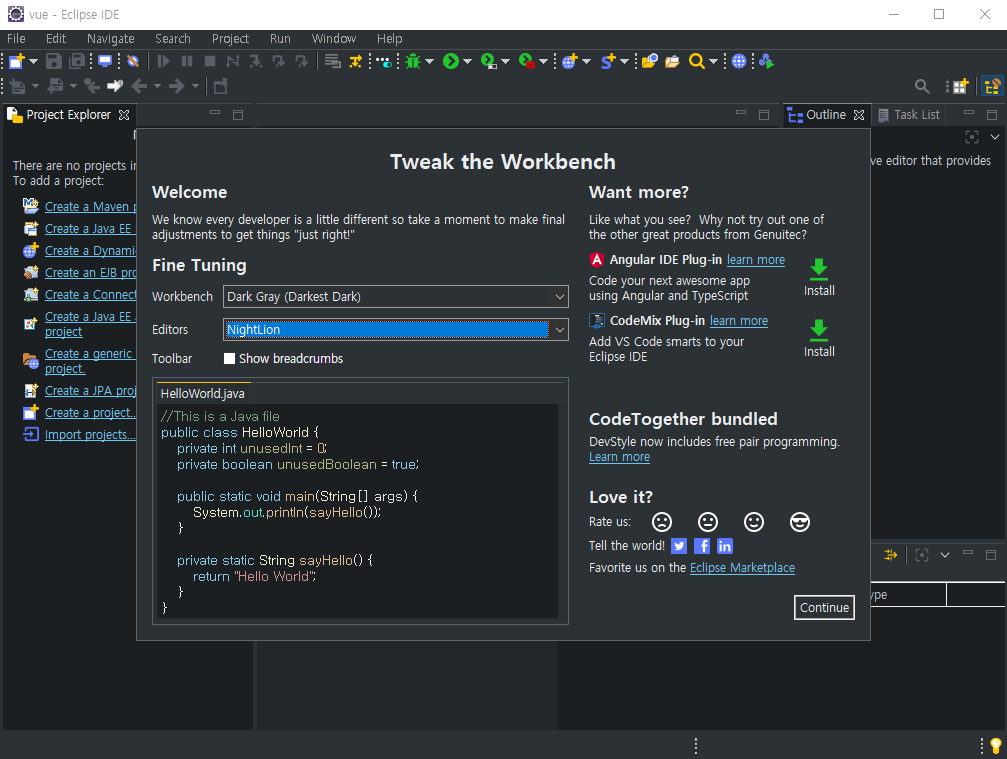Open CodeMix learn more link
The height and width of the screenshot is (759, 1007).
coord(739,320)
